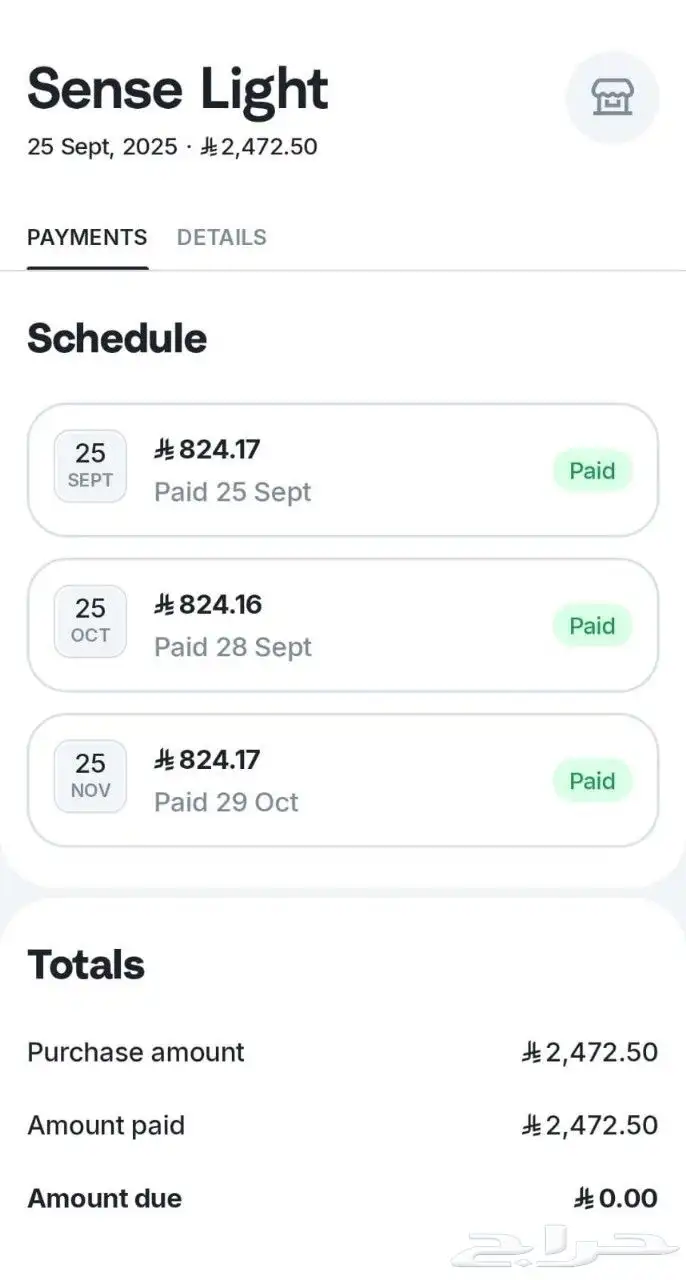Screen dimensions: 686x1280
Task: Open the DETAILS tab
Action: [x=221, y=238]
